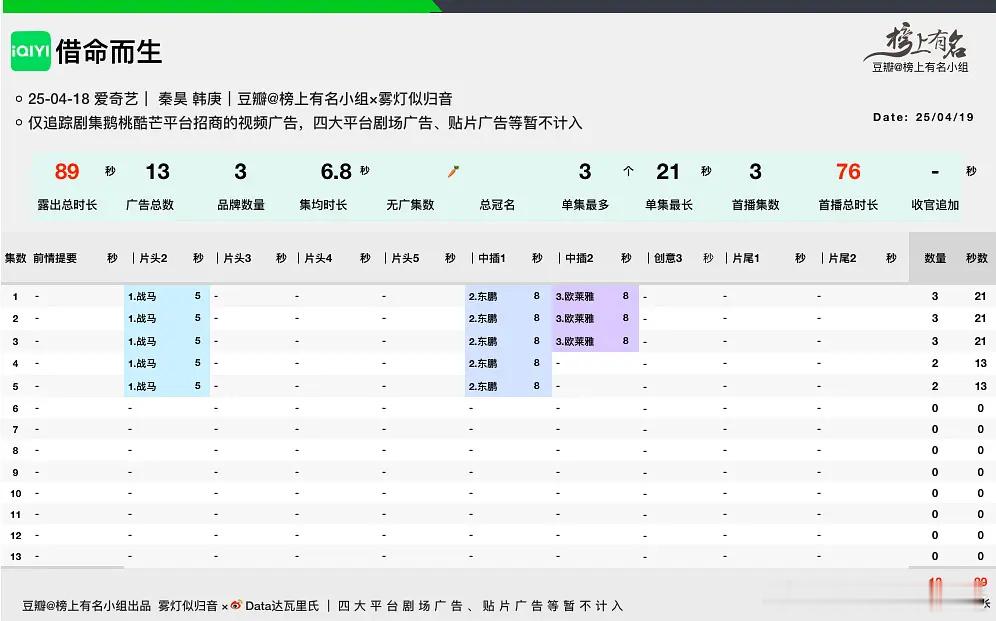This screenshot has height=621, width=996.
Task: Click episode number 13 in 集数 column
Action: pos(16,556)
